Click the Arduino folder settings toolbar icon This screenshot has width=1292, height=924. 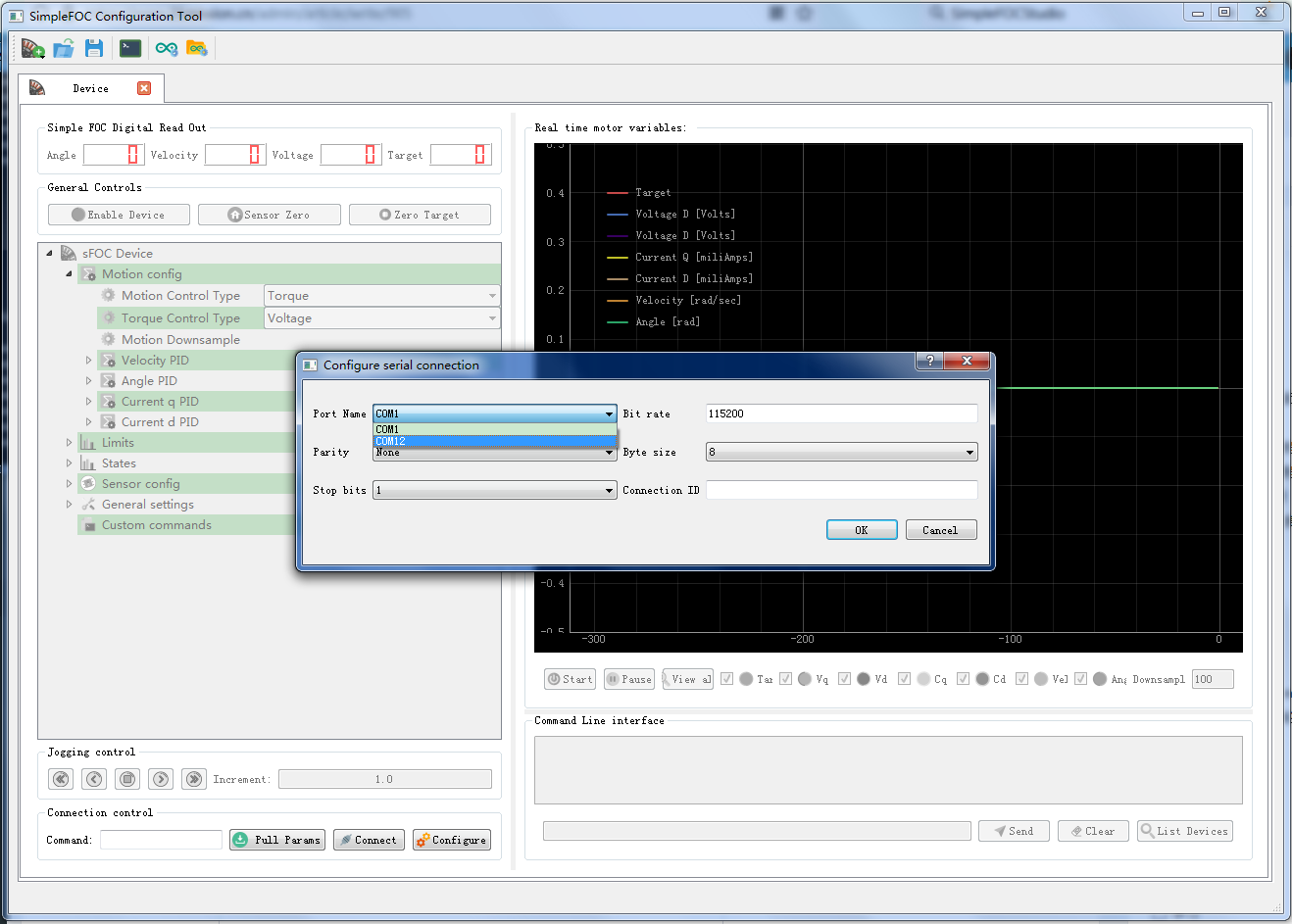(197, 48)
